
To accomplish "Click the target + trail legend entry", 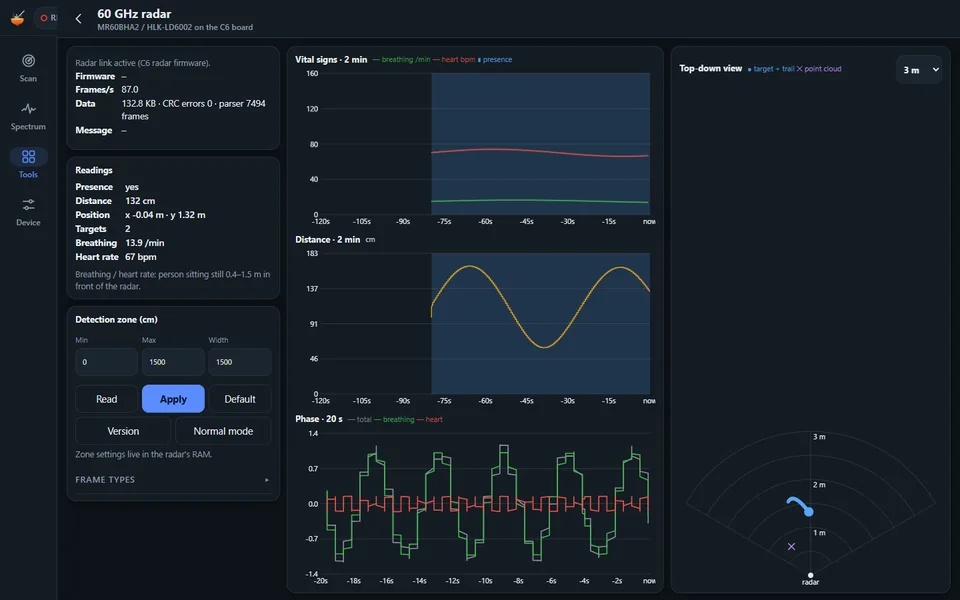I will pyautogui.click(x=771, y=69).
